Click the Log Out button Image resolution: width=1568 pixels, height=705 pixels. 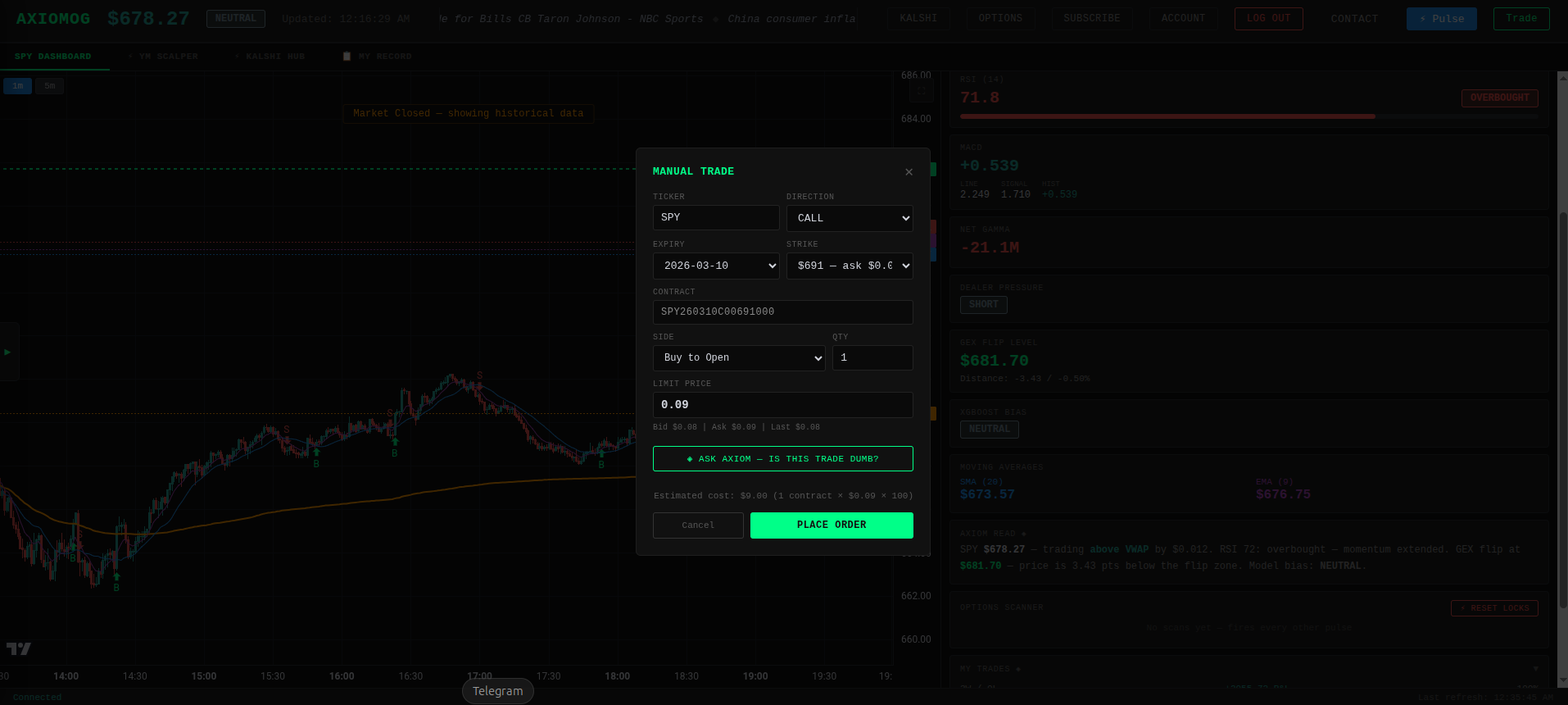tap(1268, 18)
